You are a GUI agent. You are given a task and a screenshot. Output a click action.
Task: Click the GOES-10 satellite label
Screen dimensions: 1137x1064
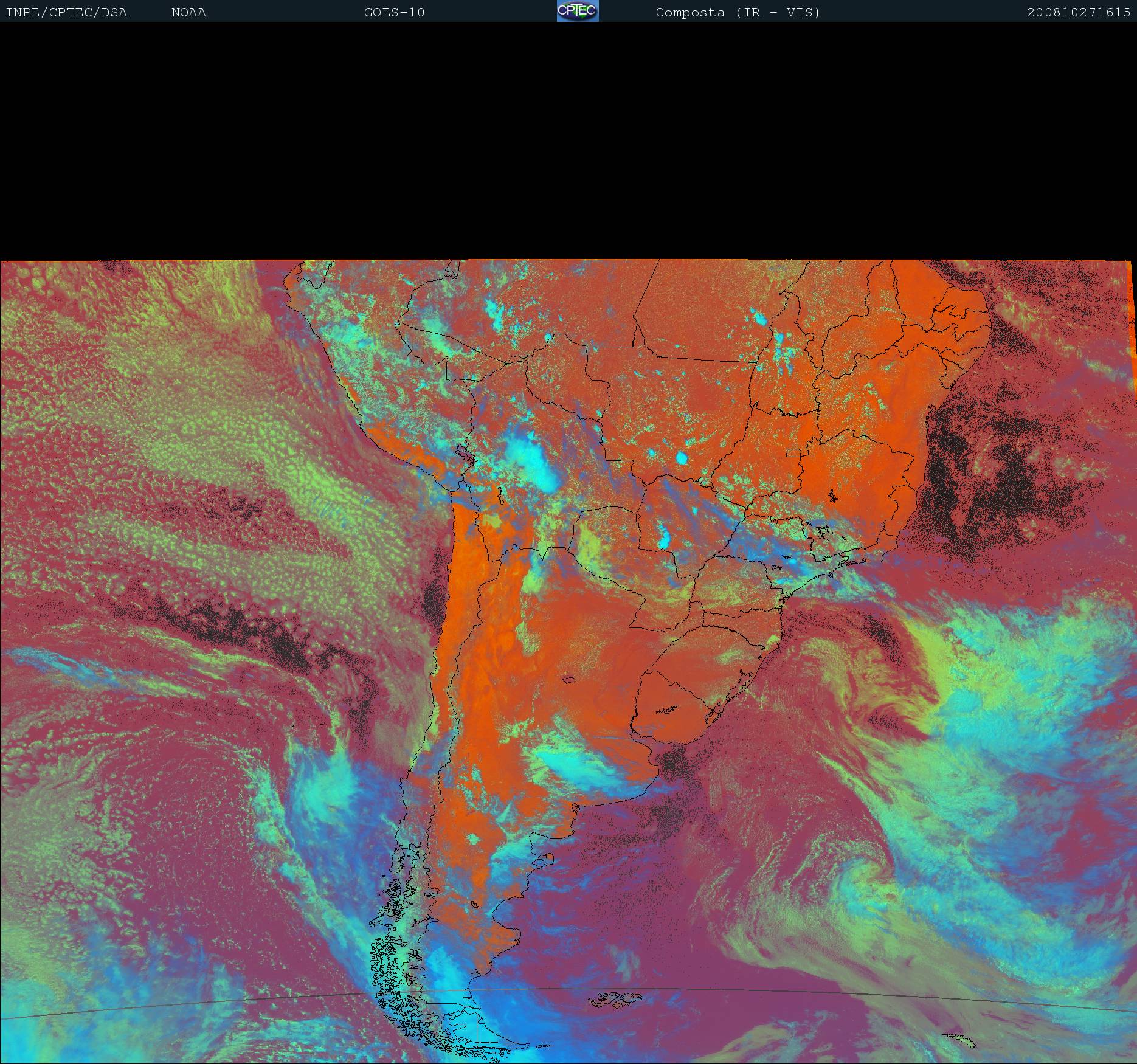[394, 12]
